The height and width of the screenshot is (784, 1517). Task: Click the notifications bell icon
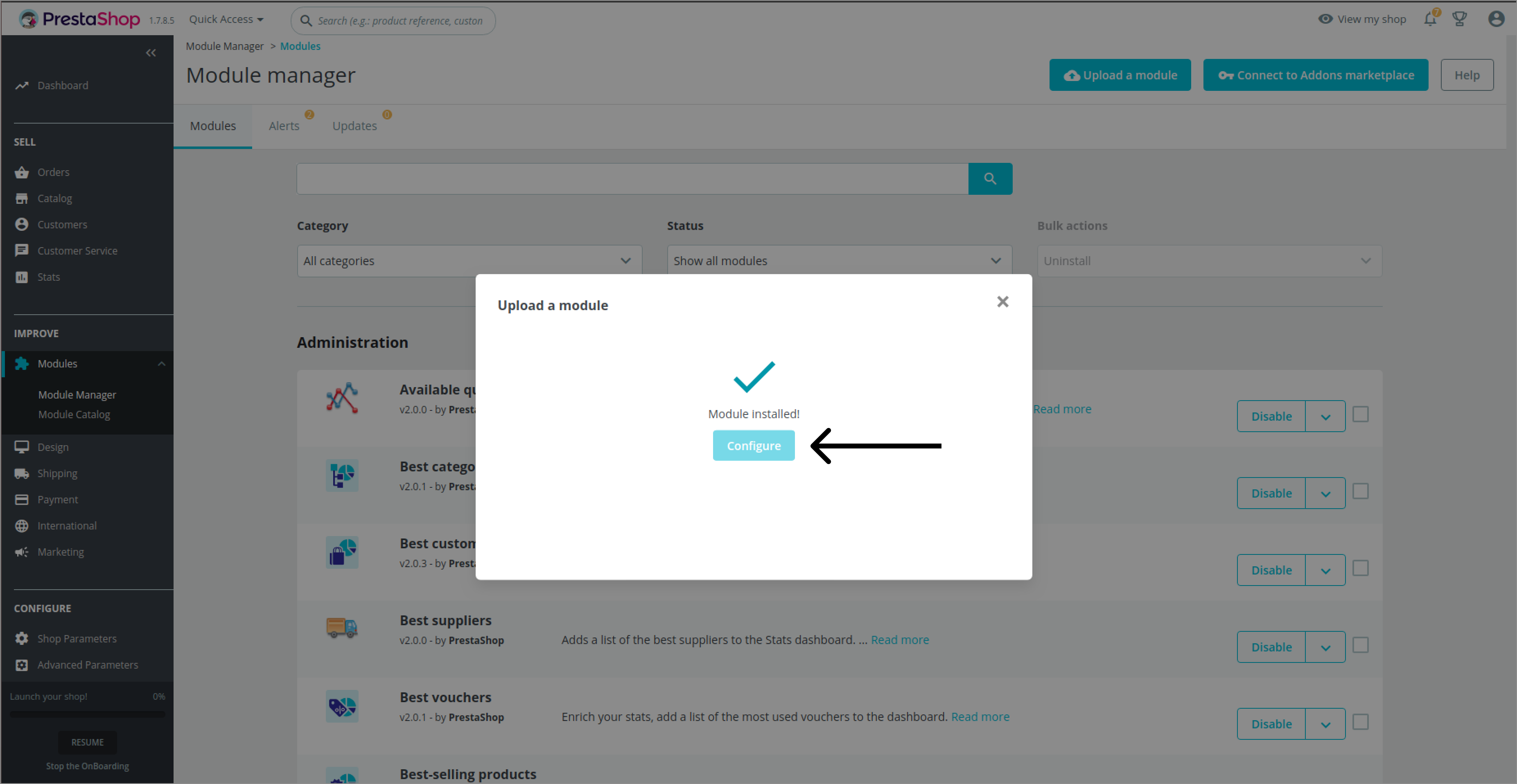point(1430,19)
